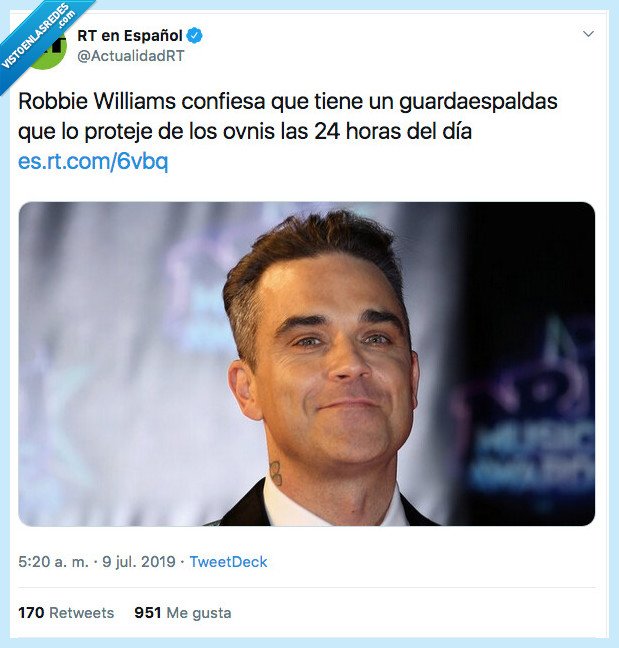Viewport: 619px width, 648px height.
Task: Open the RT green profile avatar
Action: [49, 50]
